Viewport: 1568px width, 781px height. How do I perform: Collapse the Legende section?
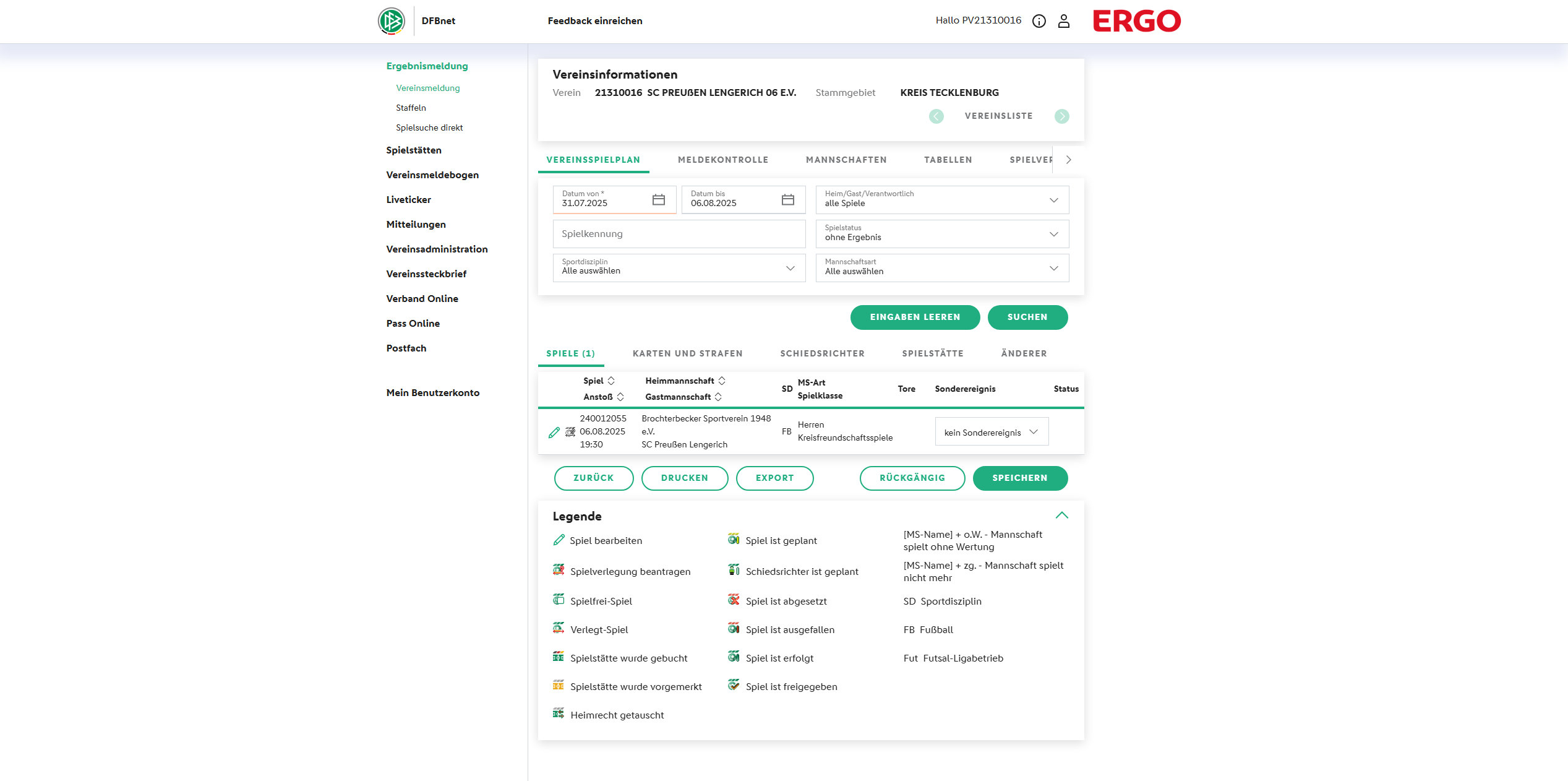pyautogui.click(x=1061, y=516)
